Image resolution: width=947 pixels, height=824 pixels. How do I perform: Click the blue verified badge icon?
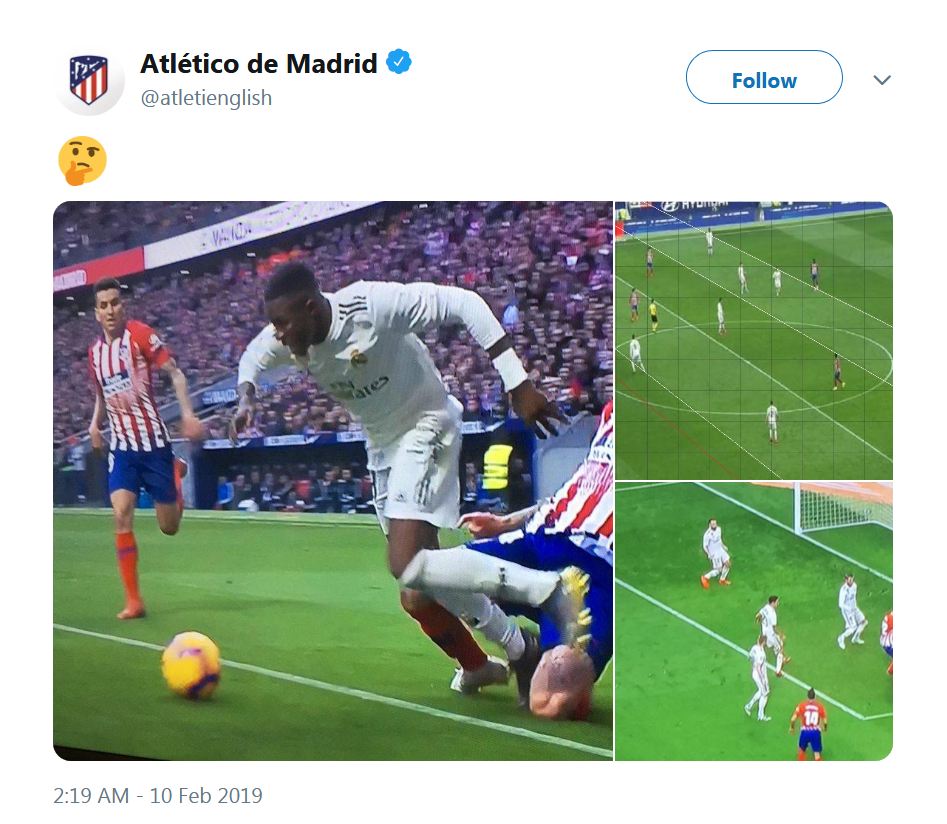[x=399, y=62]
